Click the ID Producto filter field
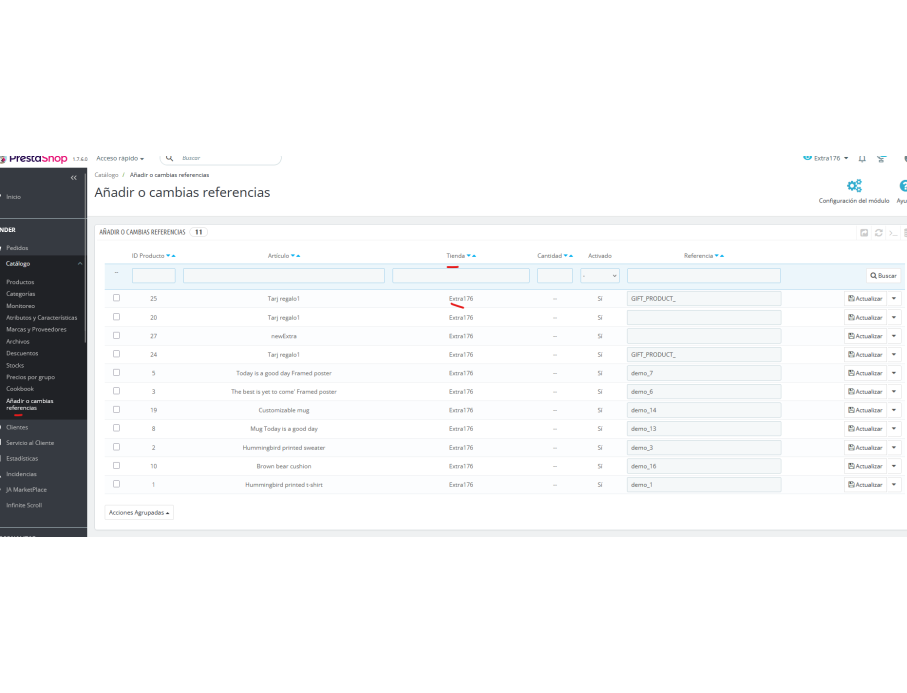Screen dimensions: 907x693 (154, 276)
